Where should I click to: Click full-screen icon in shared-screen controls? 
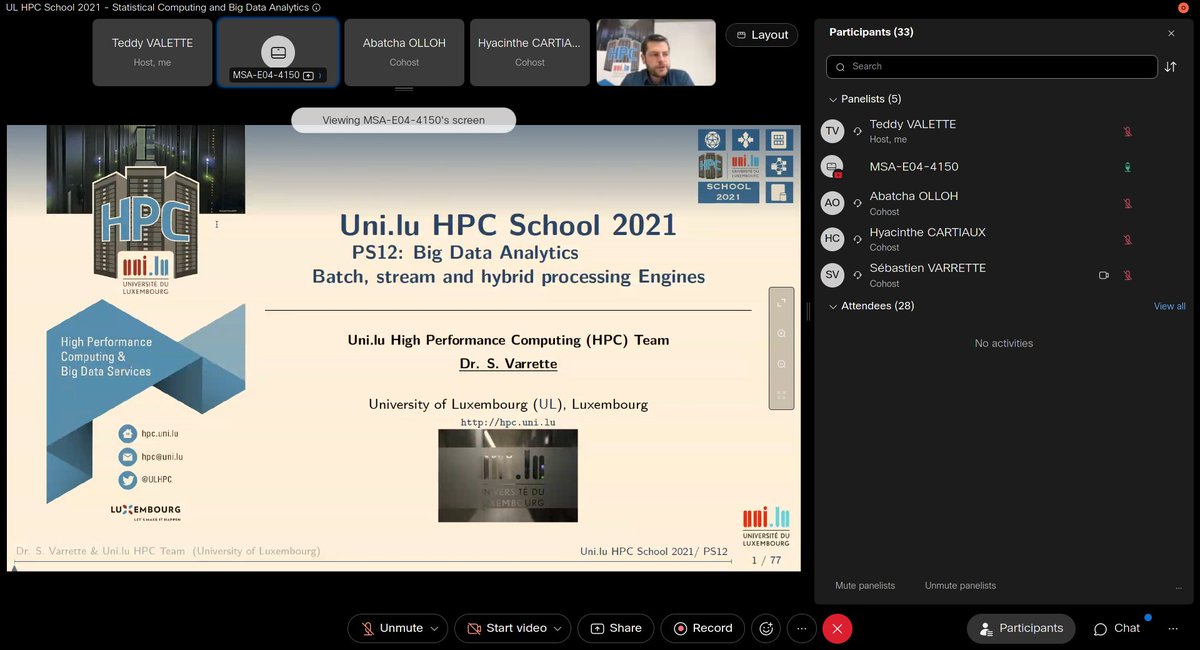[x=781, y=302]
